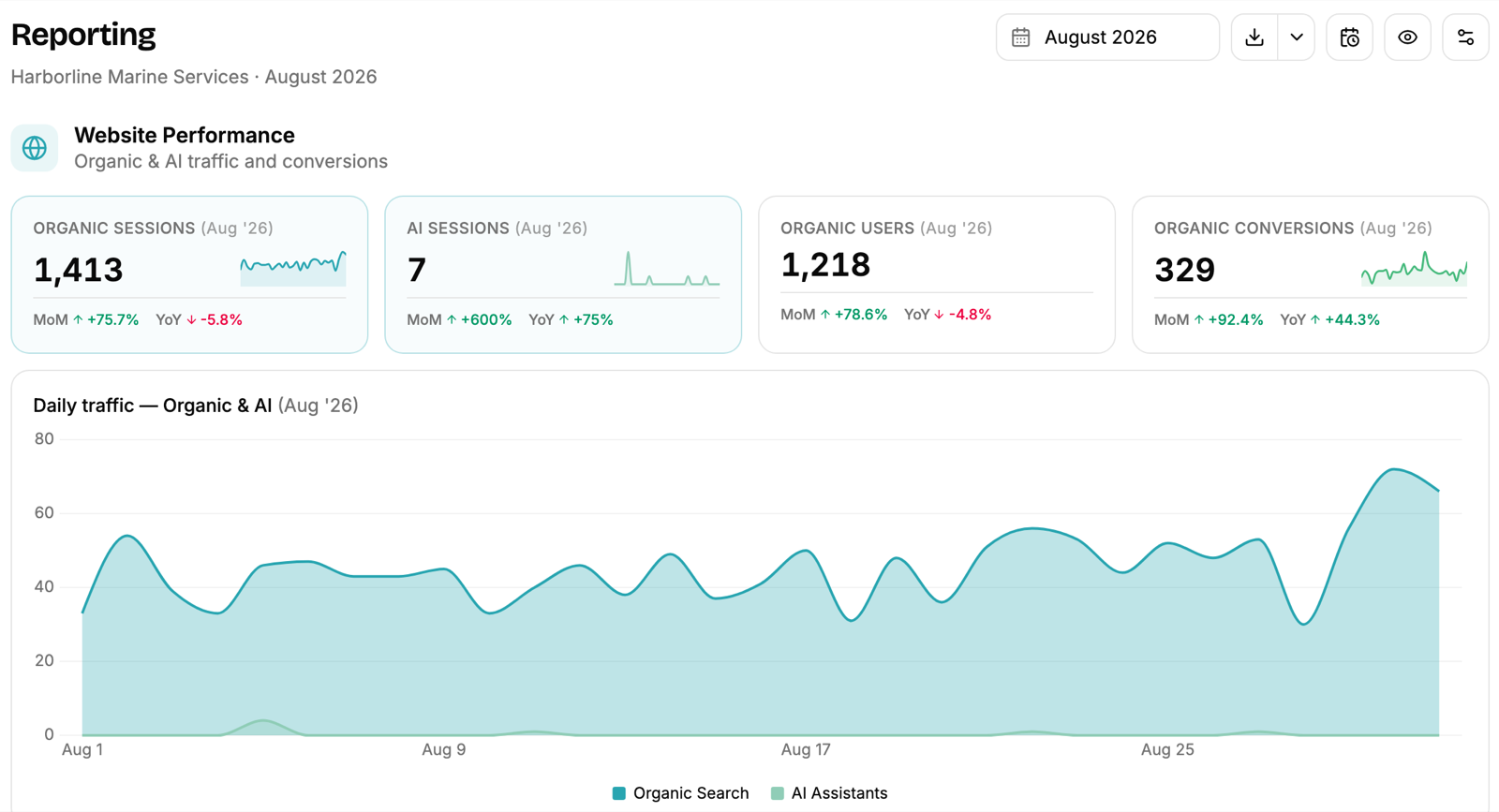1499x812 pixels.
Task: Click YoY +75% in AI Sessions
Action: [571, 320]
